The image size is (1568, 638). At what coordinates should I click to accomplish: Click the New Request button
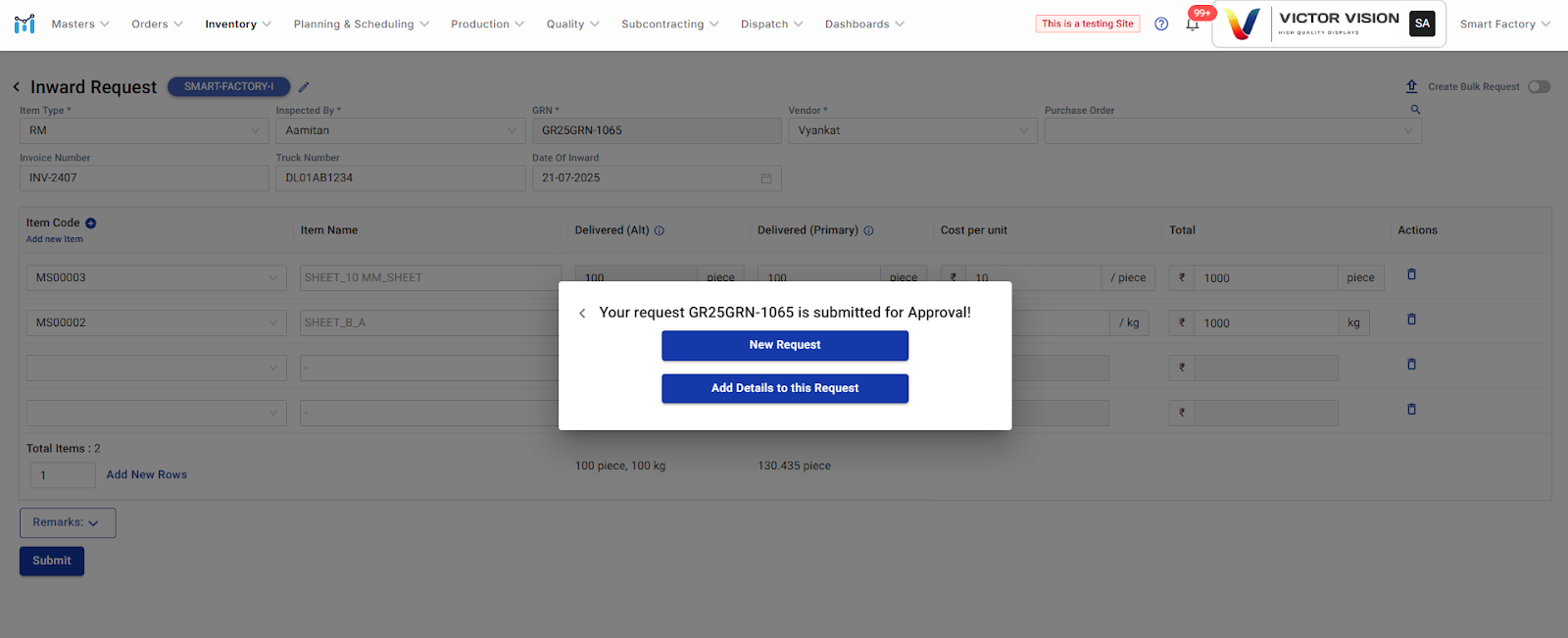pos(784,345)
